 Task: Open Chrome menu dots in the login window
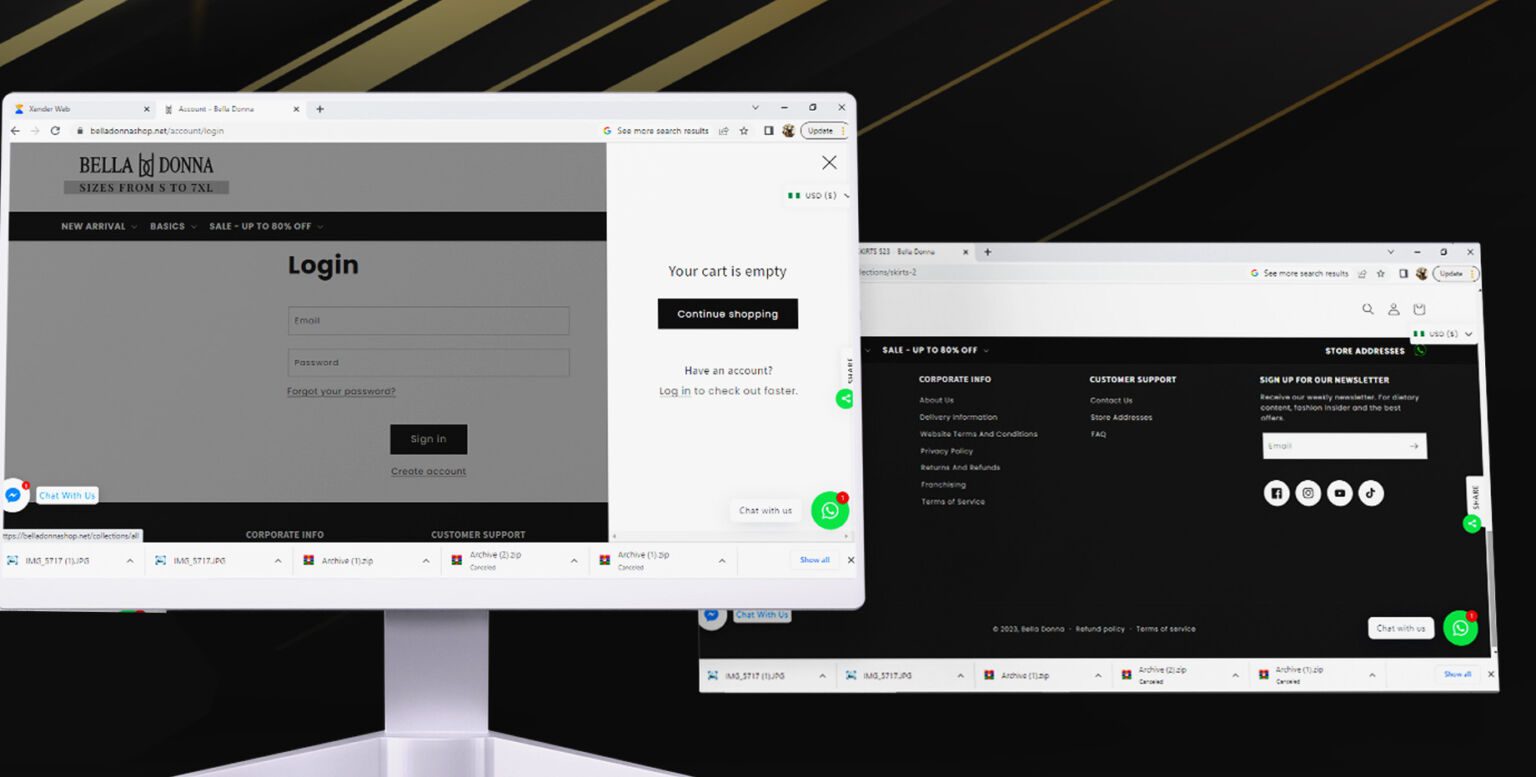coord(843,131)
